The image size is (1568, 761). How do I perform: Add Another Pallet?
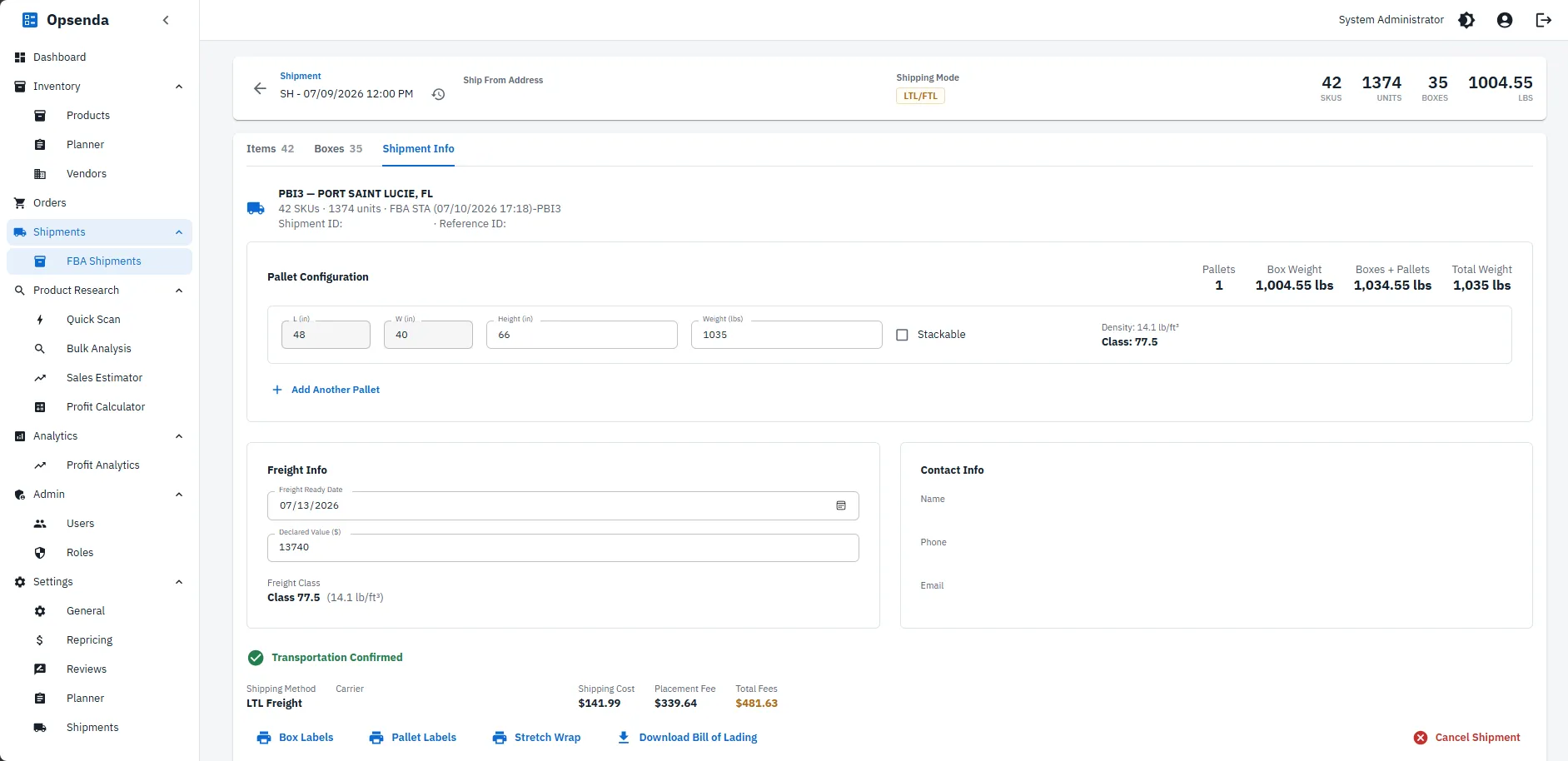click(x=326, y=390)
